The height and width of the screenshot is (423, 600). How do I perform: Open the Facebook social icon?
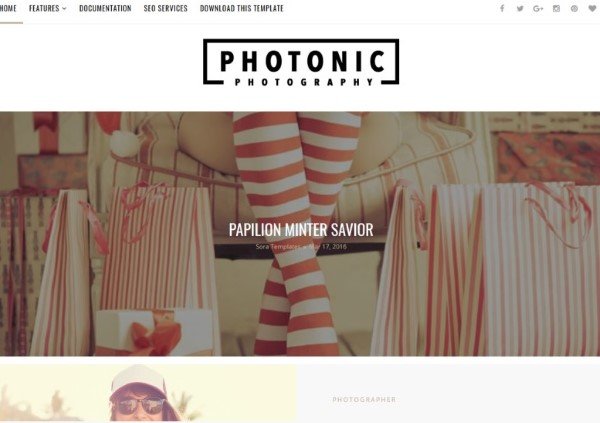pyautogui.click(x=502, y=8)
